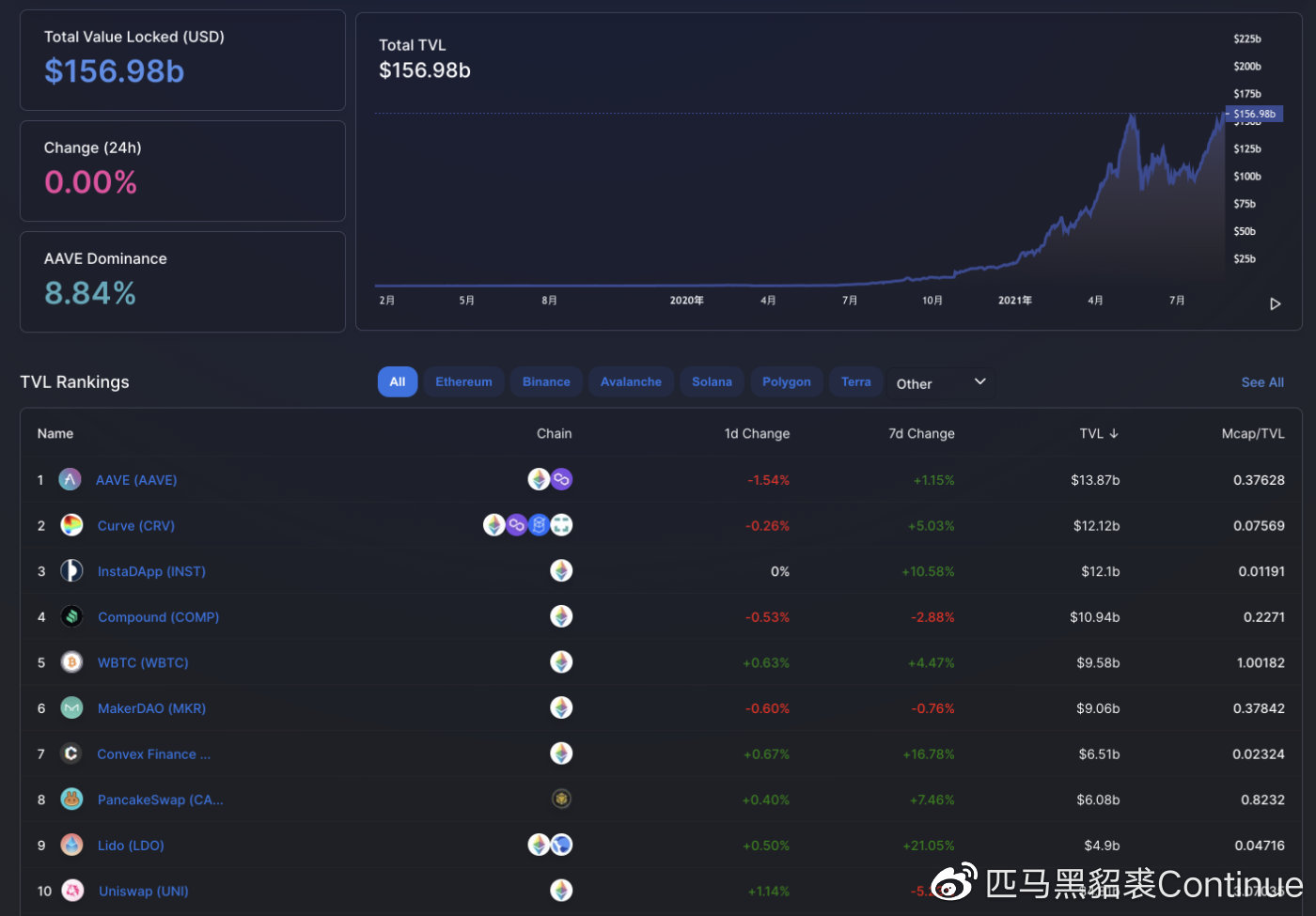The width and height of the screenshot is (1316, 916).
Task: Click the Lido protocol logo icon
Action: (x=71, y=846)
